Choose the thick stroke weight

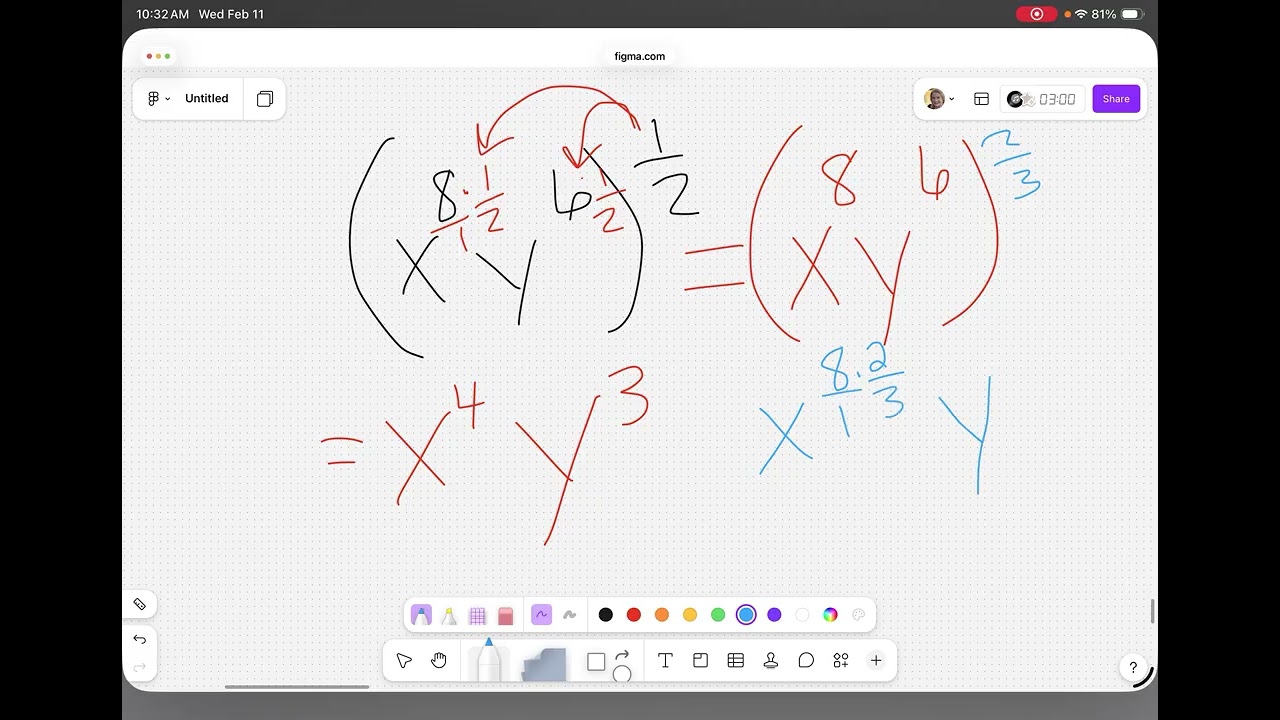coord(569,615)
